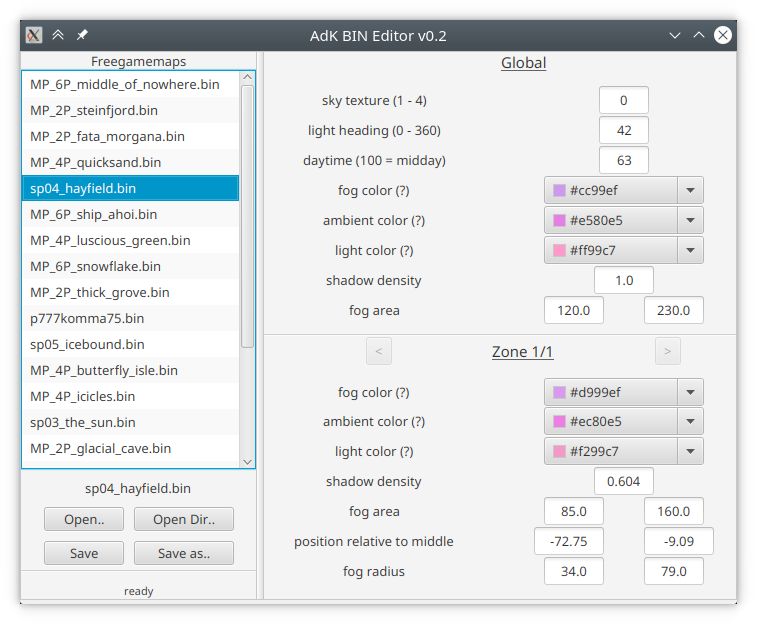Go to previous zone with < arrow

(x=379, y=351)
